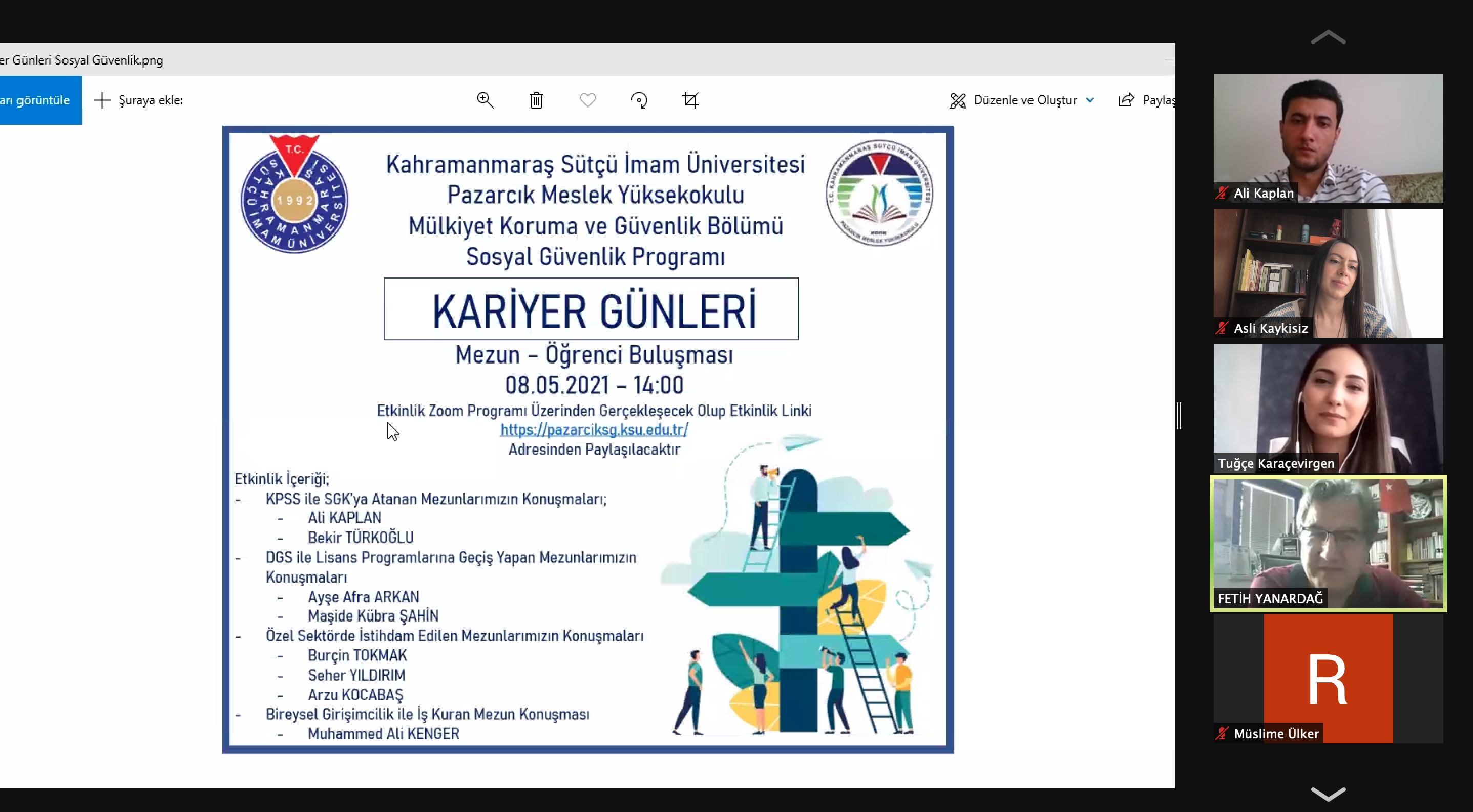Screen dimensions: 1473x812
Task: Click Ali Kaplan's muted microphone indicator
Action: (x=1222, y=193)
